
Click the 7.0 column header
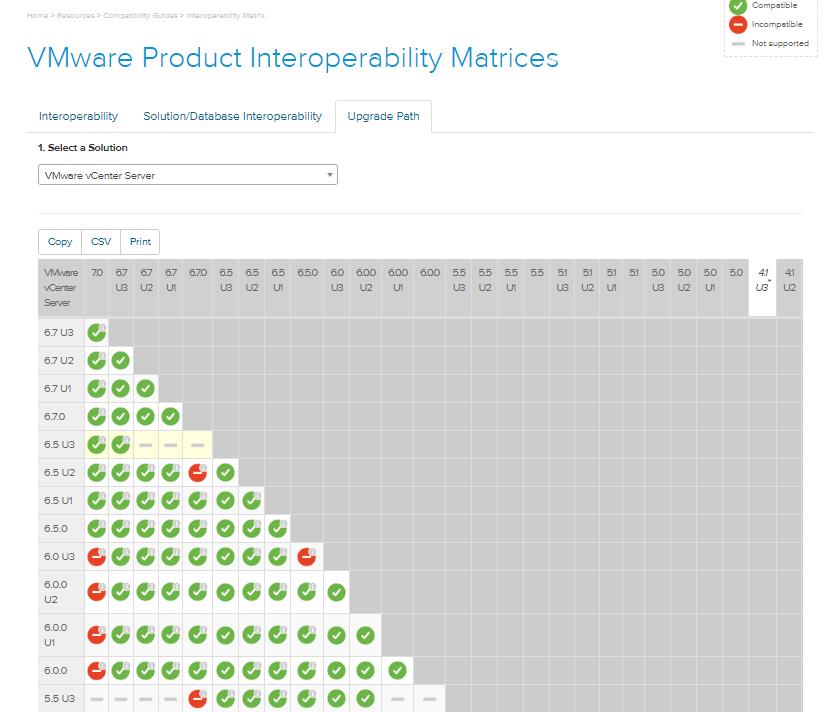click(x=97, y=288)
